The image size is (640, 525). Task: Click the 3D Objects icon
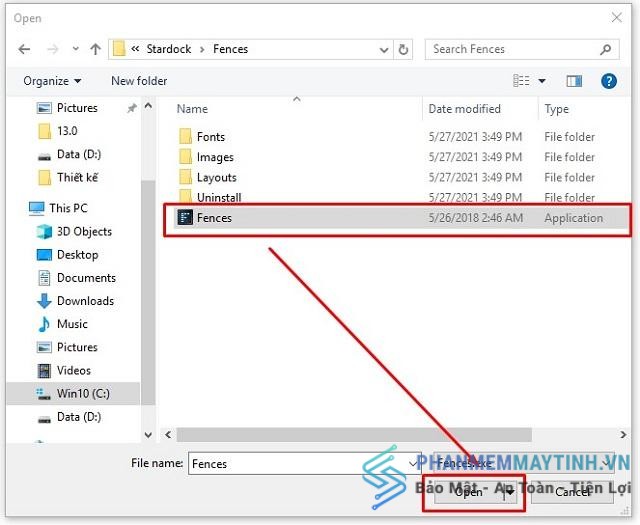(x=44, y=231)
